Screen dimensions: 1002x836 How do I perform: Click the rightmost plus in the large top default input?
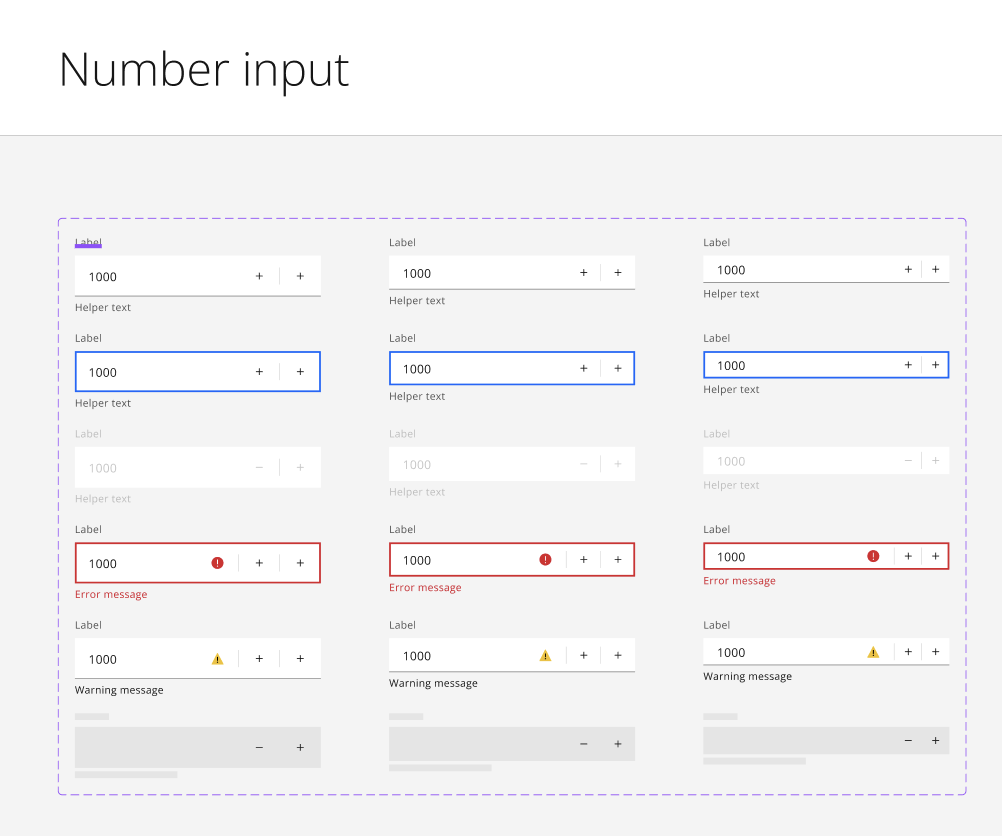pos(300,276)
